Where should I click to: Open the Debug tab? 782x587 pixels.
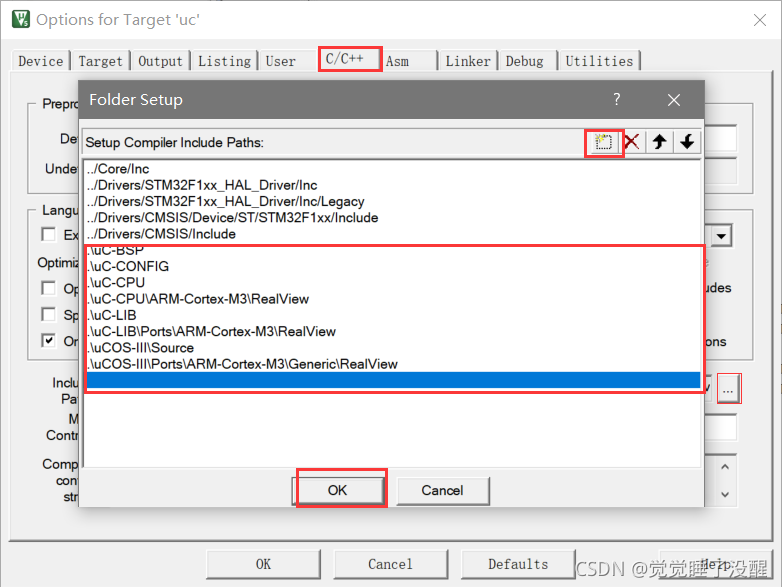click(x=524, y=61)
